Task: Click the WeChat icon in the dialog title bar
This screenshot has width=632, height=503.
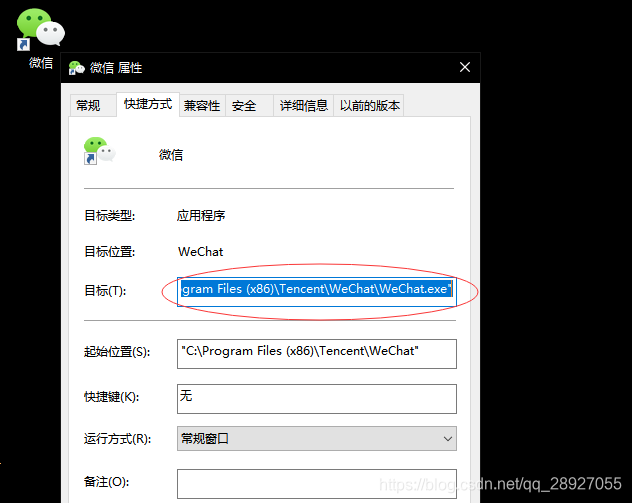Action: tap(76, 68)
